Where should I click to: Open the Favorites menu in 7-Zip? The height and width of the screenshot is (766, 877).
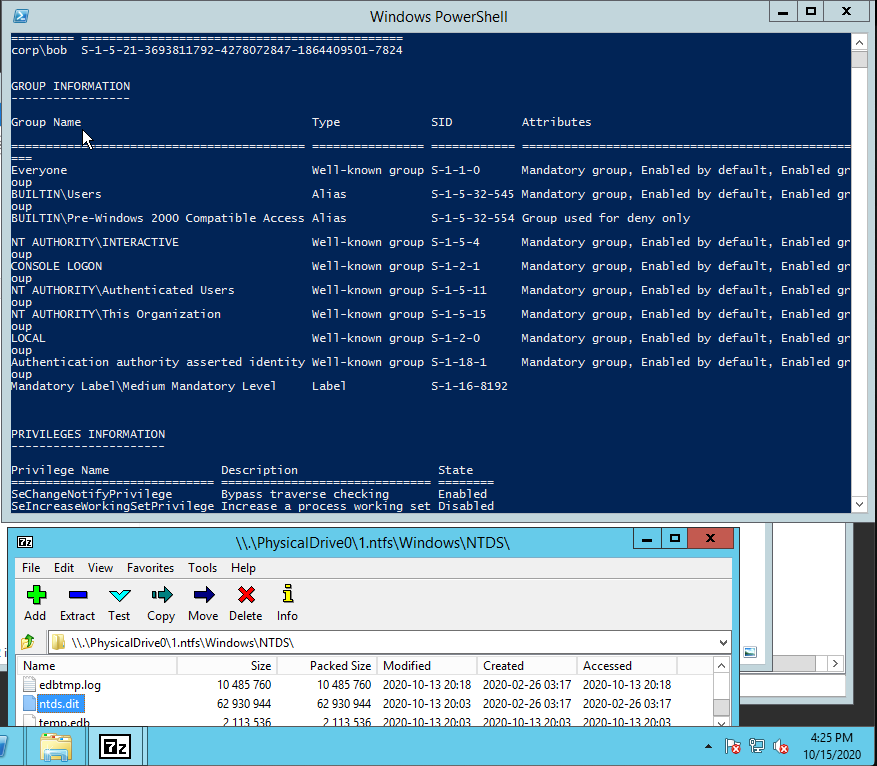point(150,568)
